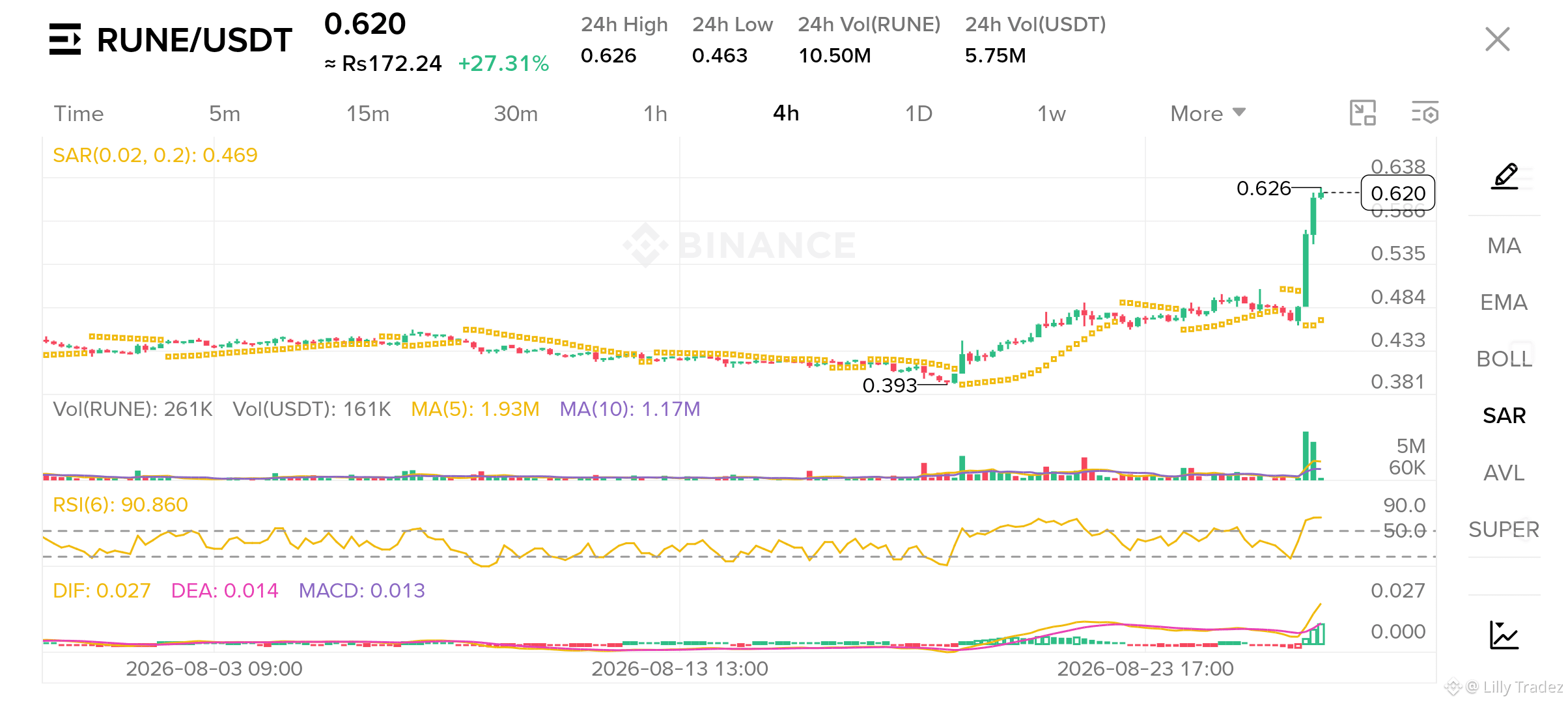Viewport: 1568px width, 703px height.
Task: Switch to the 1w interval
Action: click(1052, 113)
